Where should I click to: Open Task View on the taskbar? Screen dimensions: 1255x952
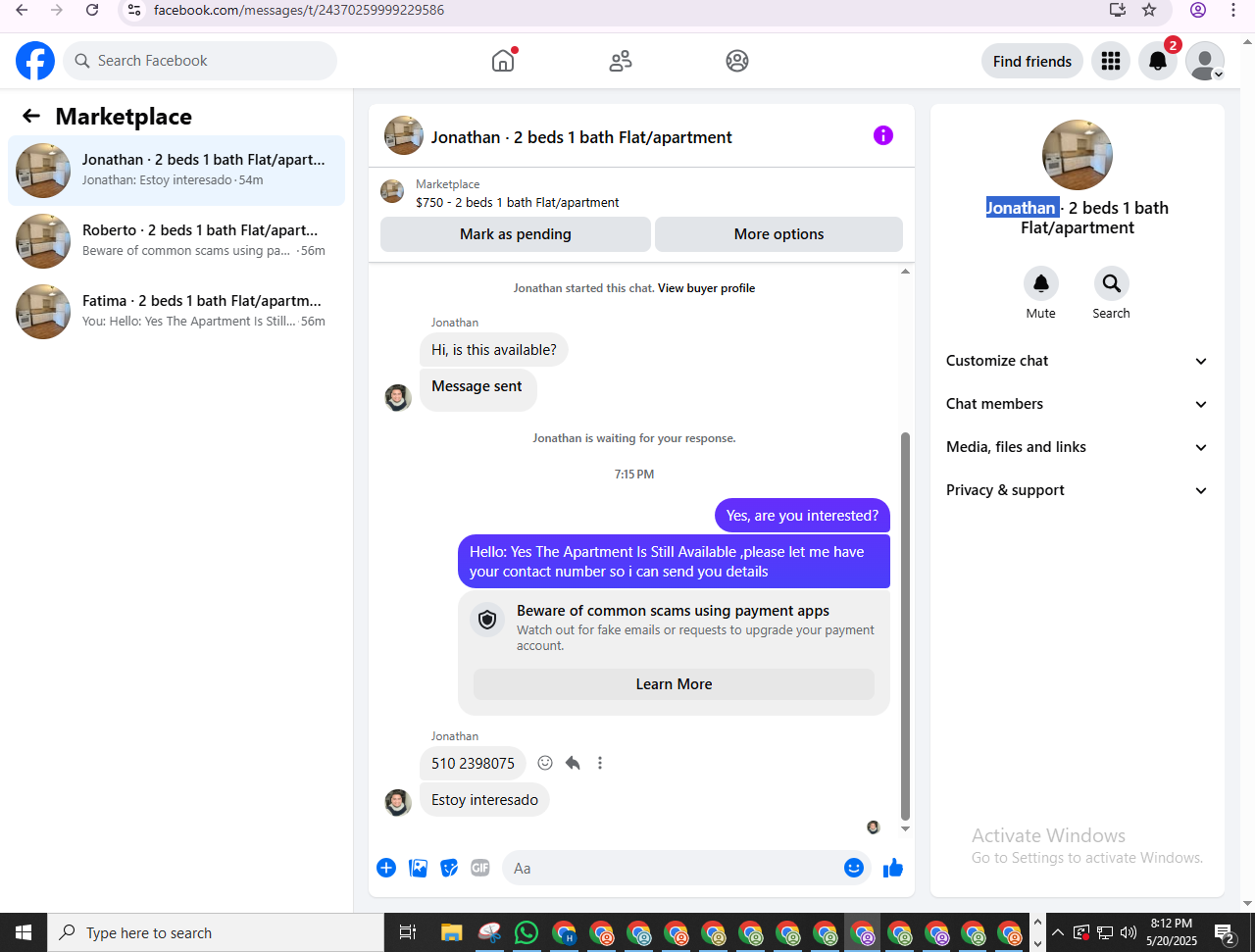click(x=408, y=932)
